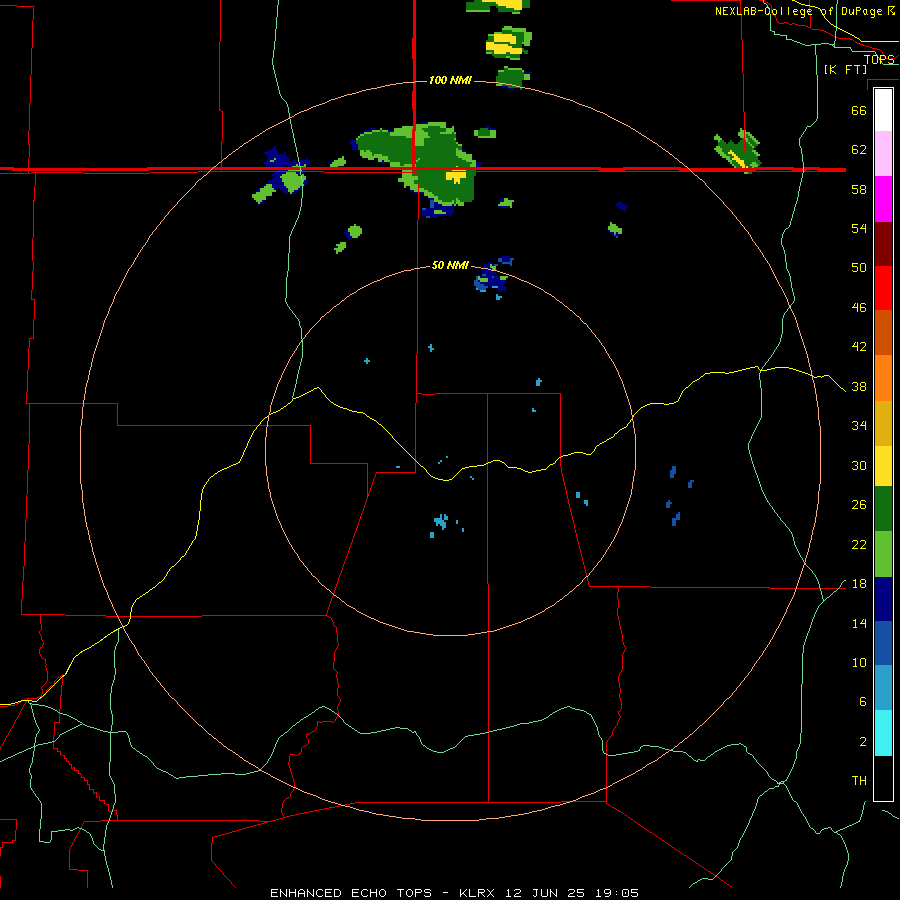This screenshot has height=900, width=900.
Task: Click the '100 NMI' range ring label
Action: pyautogui.click(x=450, y=80)
